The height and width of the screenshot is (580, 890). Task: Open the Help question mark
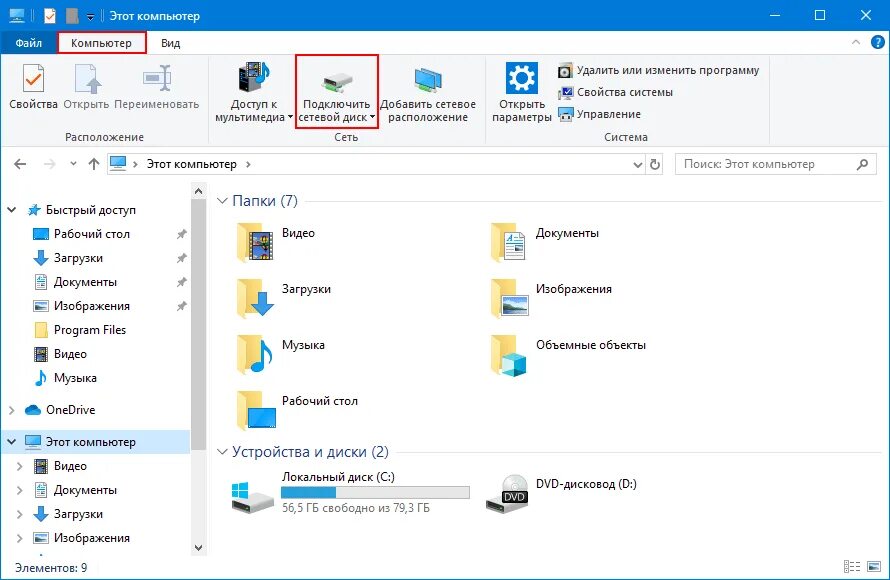point(878,42)
